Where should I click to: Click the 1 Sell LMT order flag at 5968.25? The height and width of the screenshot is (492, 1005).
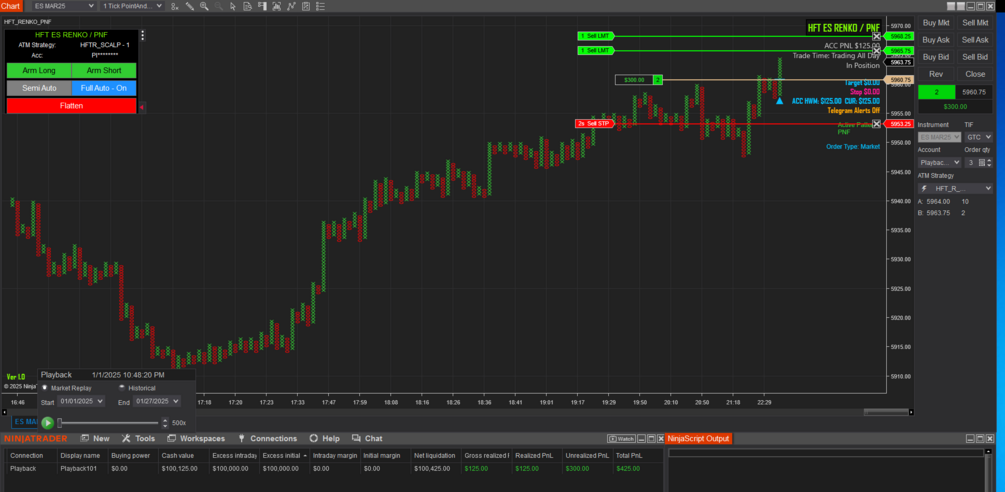click(595, 37)
